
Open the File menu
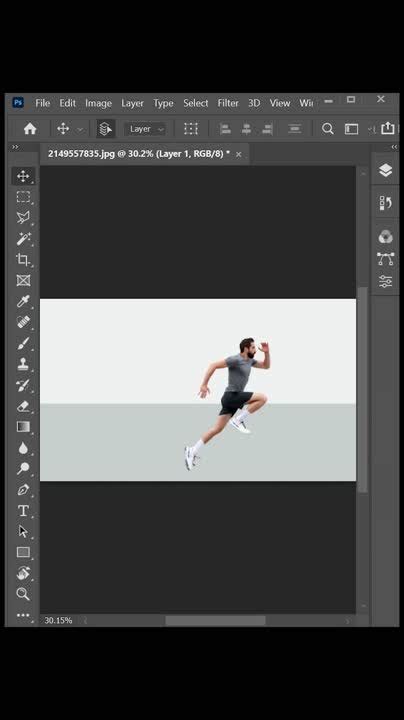coord(43,103)
